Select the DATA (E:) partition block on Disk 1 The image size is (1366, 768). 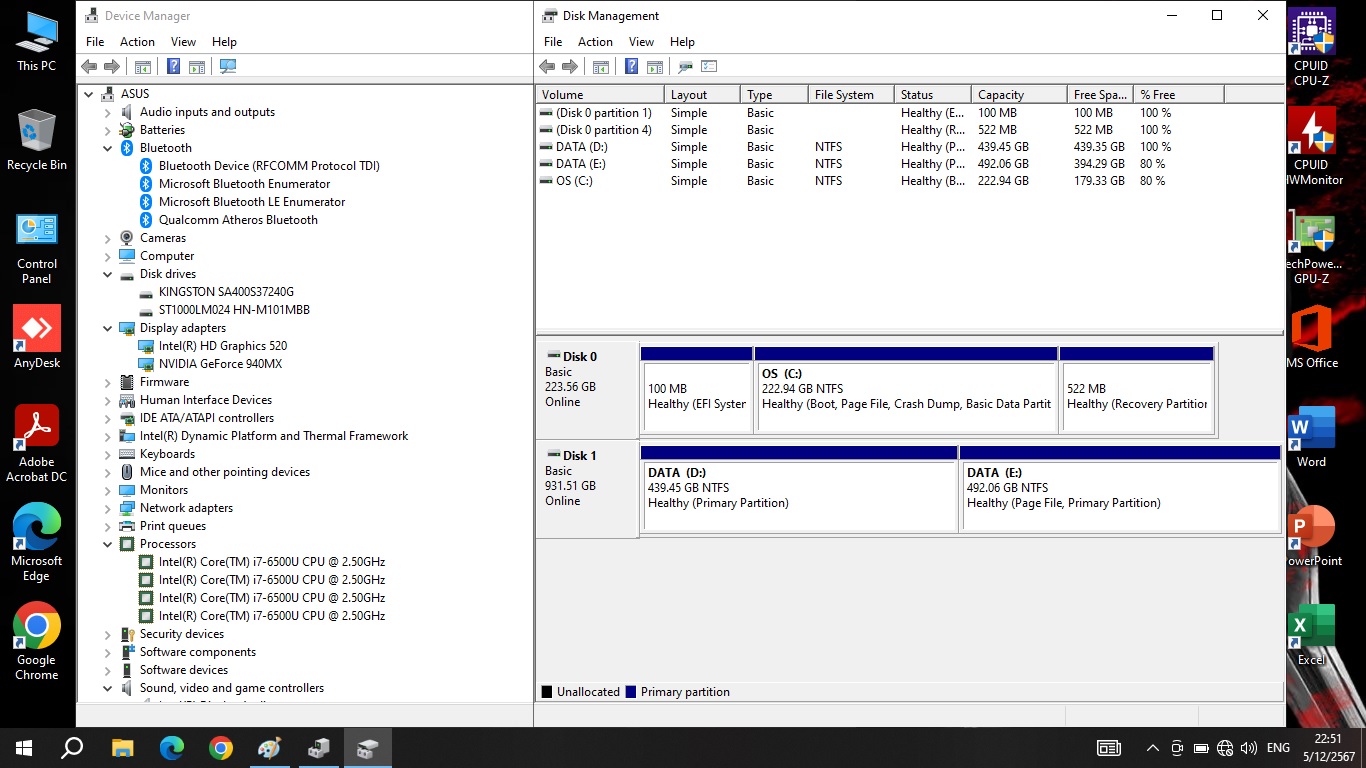click(x=1120, y=489)
